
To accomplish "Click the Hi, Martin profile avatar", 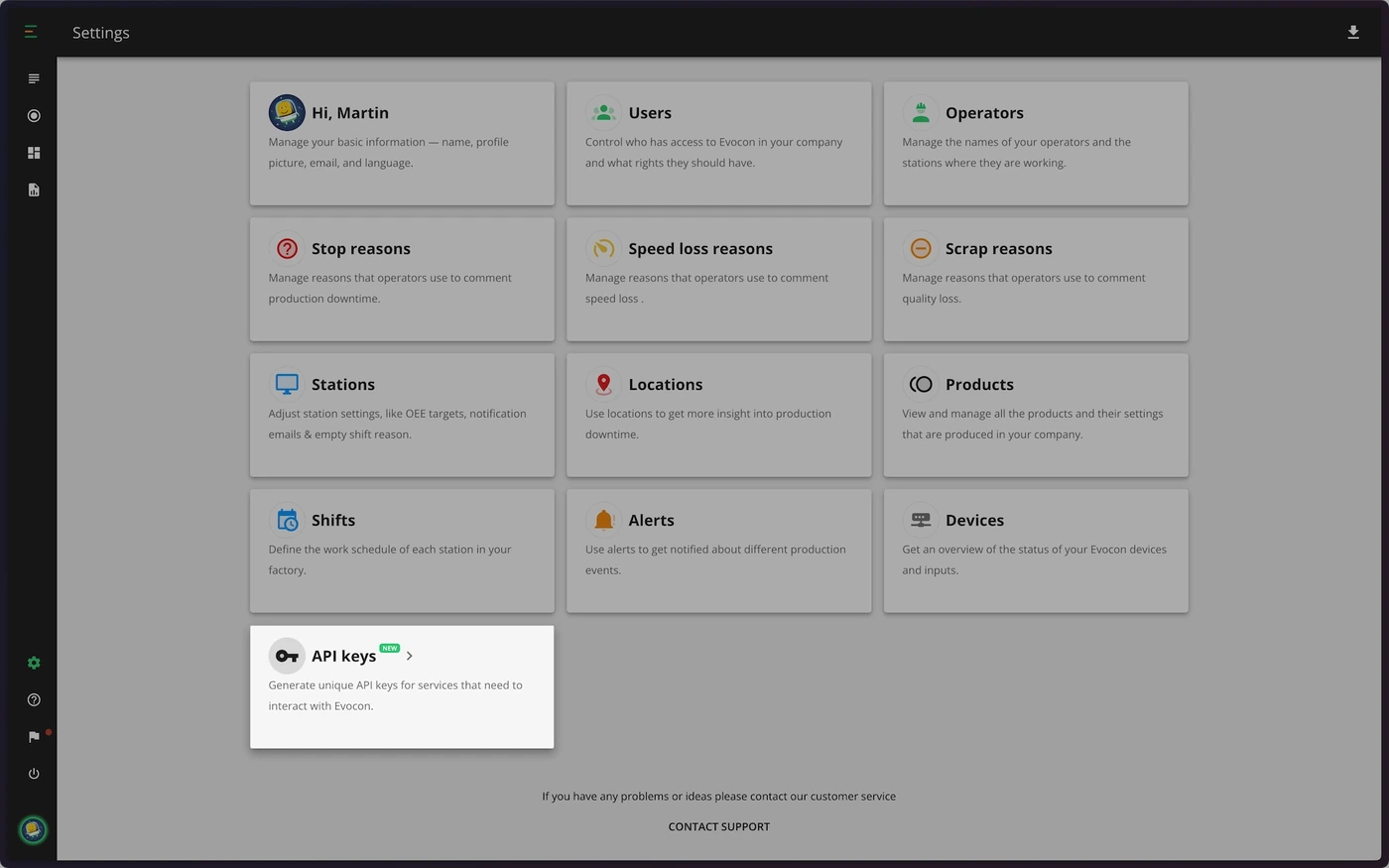I will coord(287,112).
